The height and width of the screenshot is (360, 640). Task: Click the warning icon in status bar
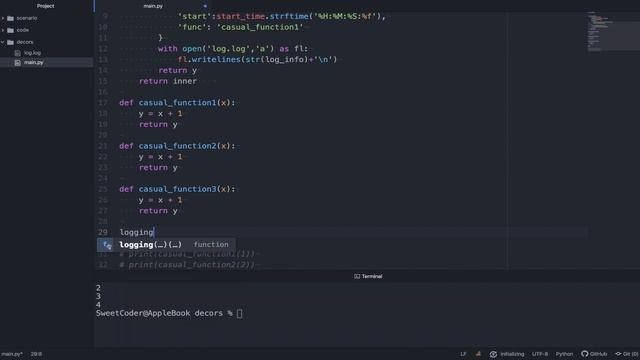[x=478, y=354]
